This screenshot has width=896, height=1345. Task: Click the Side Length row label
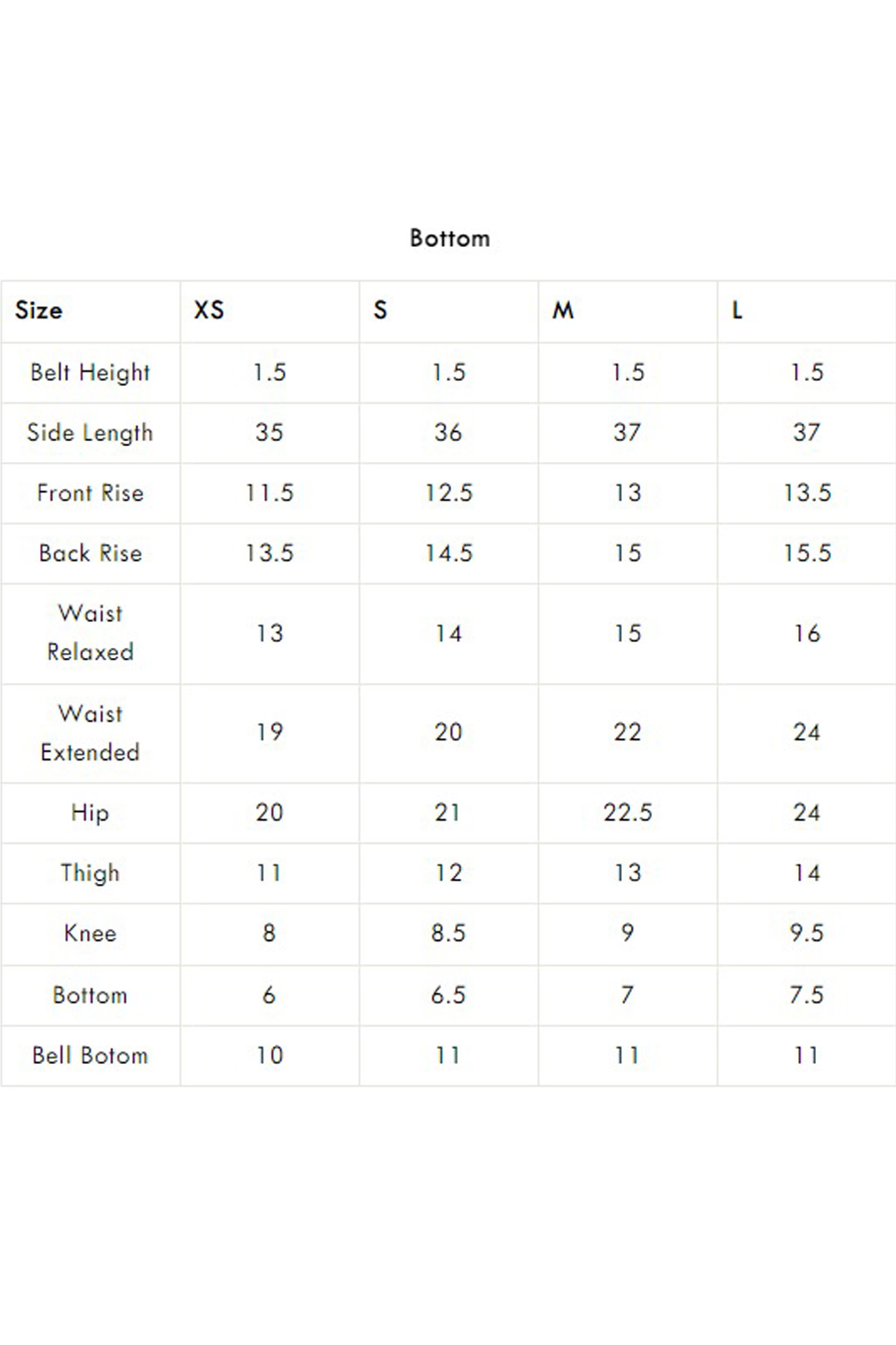90,433
